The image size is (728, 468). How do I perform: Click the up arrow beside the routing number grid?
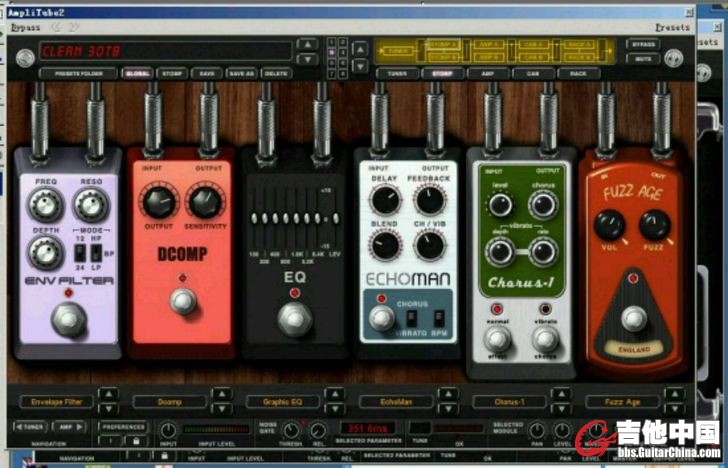360,48
